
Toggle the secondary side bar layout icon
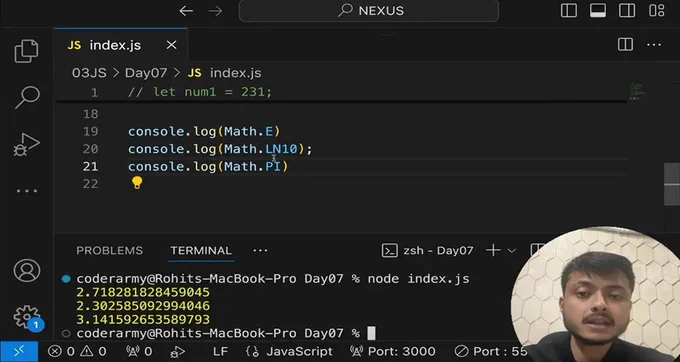tap(627, 10)
